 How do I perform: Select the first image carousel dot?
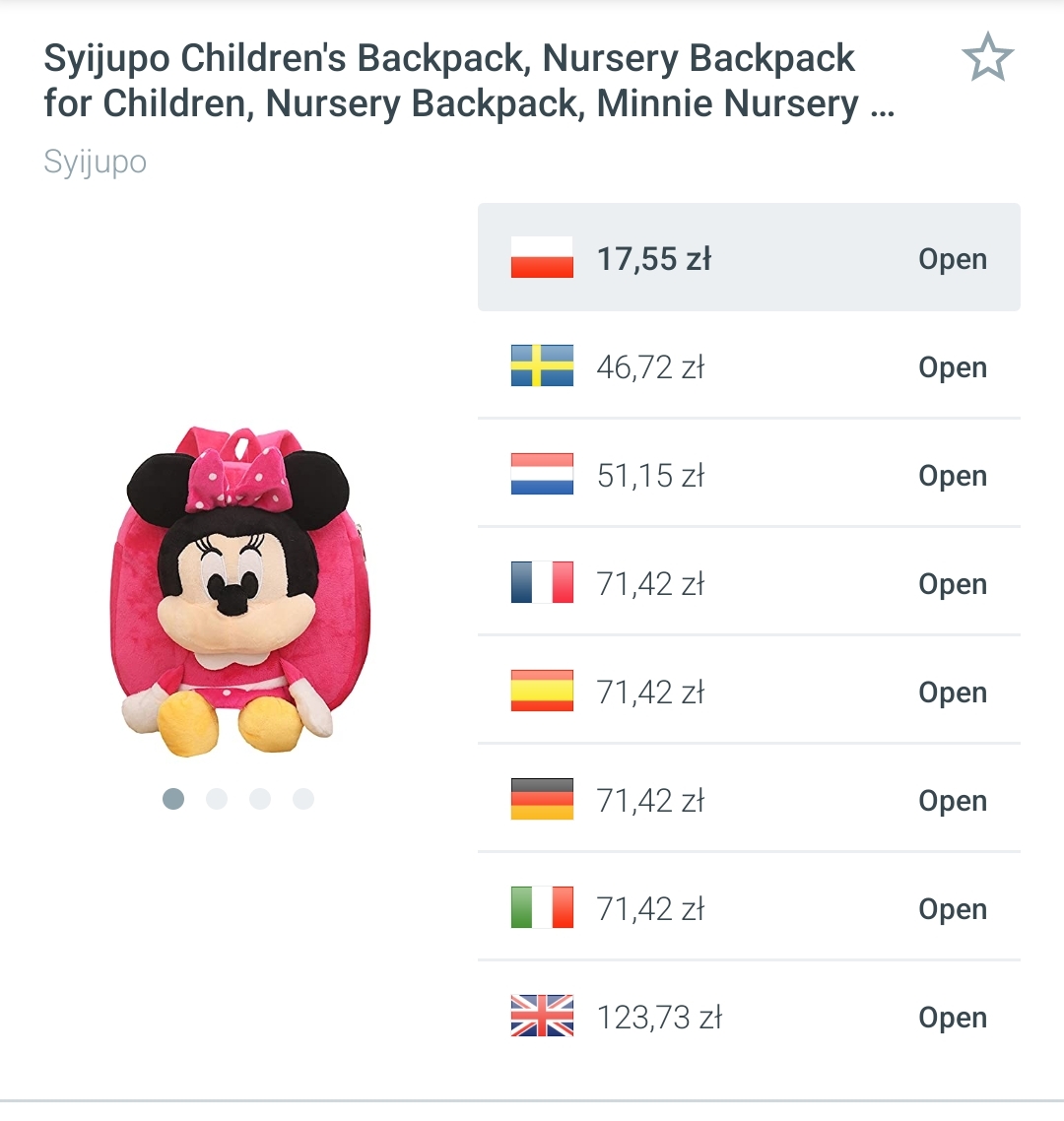click(173, 799)
